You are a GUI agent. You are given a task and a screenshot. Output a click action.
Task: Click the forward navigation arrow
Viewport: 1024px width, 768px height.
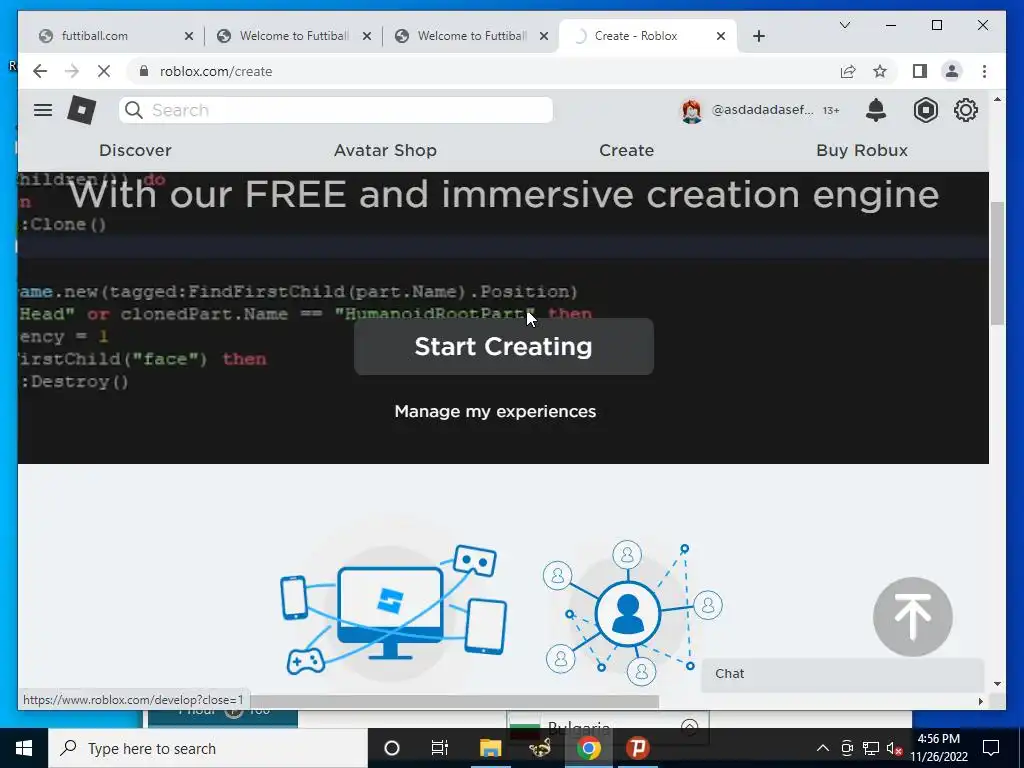72,71
